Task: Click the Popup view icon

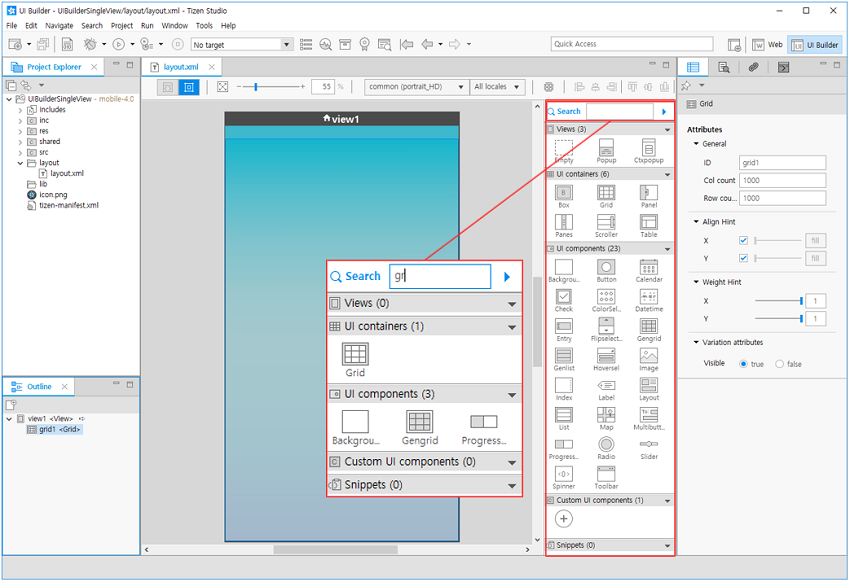Action: pos(606,148)
